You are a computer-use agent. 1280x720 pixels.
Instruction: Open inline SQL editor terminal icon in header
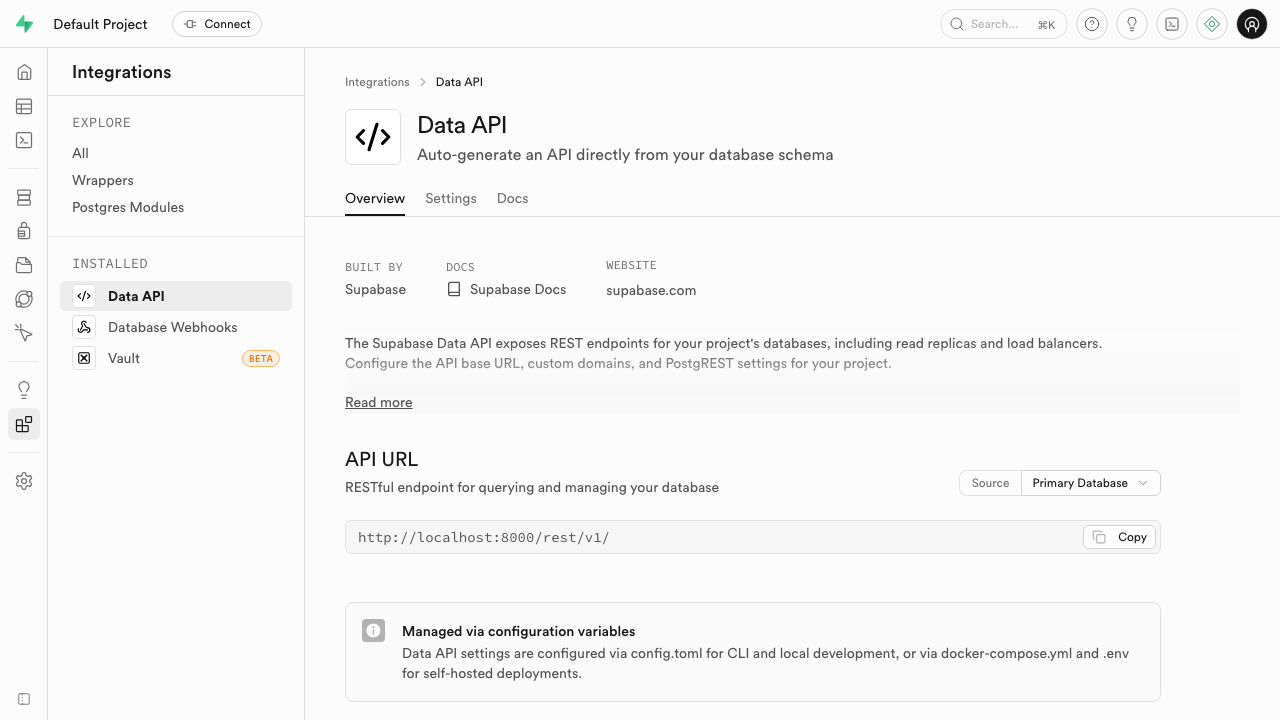(x=1172, y=24)
